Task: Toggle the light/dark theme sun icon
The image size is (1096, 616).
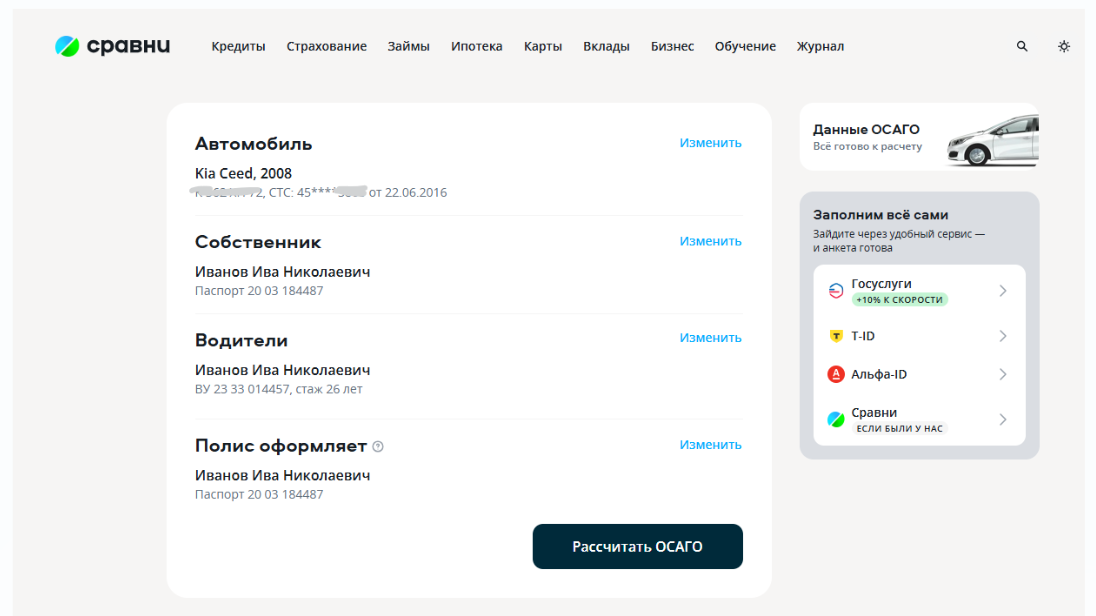Action: (x=1064, y=46)
